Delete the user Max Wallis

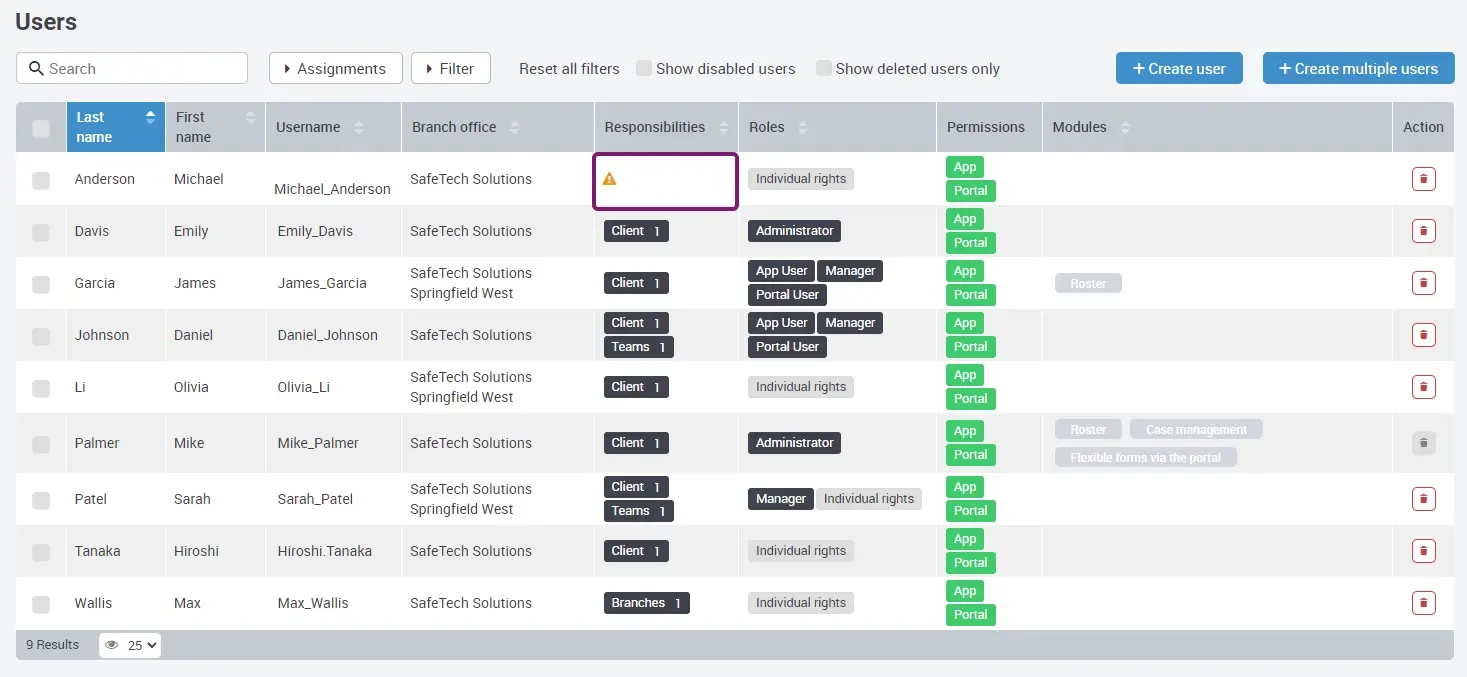coord(1423,602)
